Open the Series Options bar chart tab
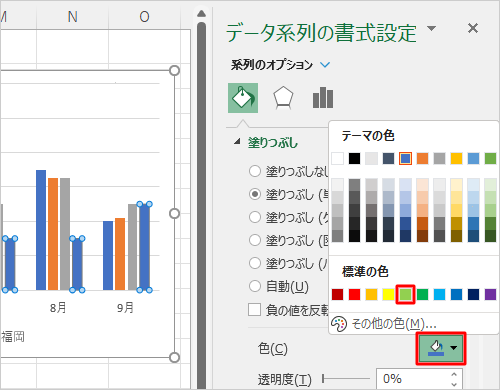This screenshot has height=390, width=500. (x=323, y=98)
